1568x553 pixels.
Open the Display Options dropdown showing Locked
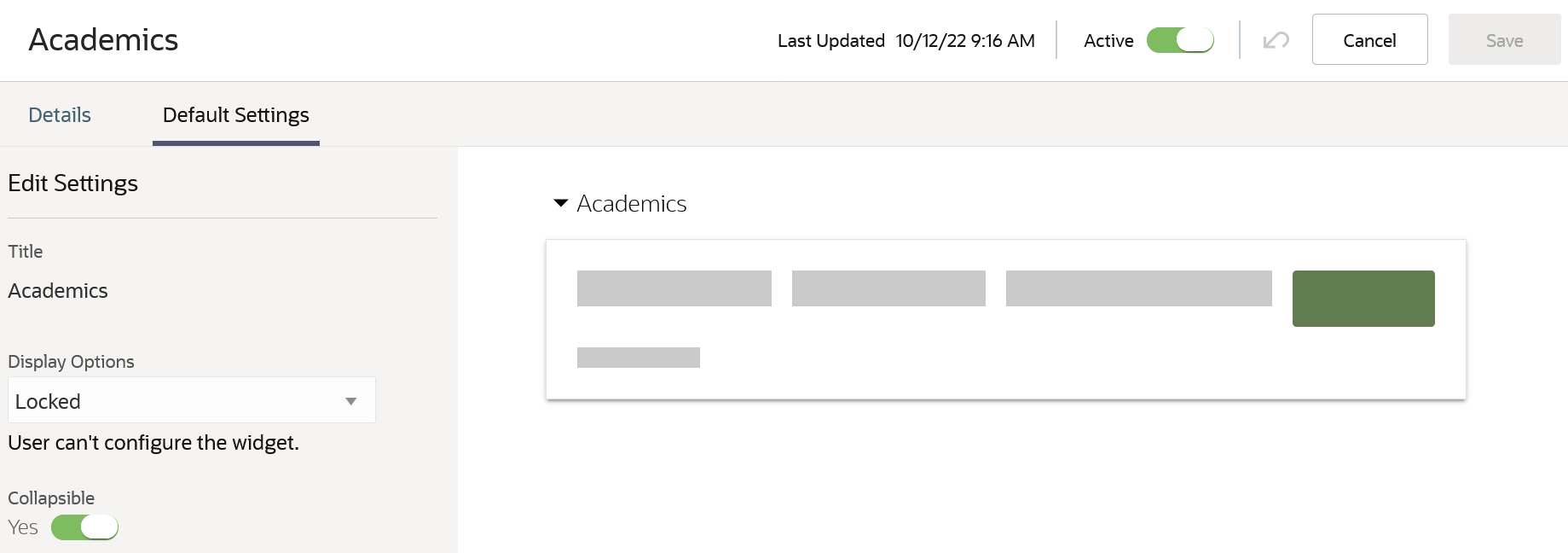click(x=192, y=400)
